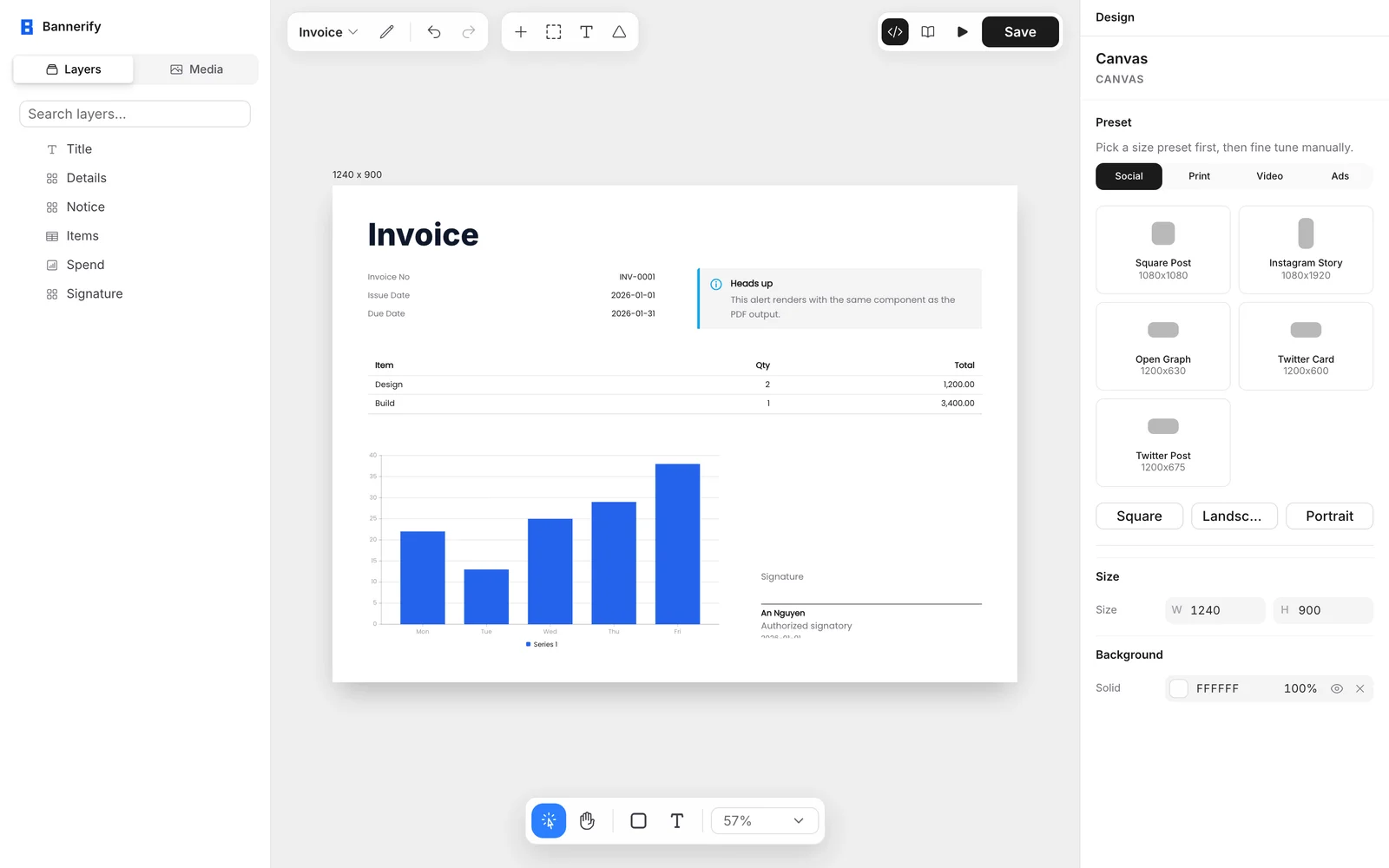
Task: Choose the Twitter Card preset
Action: pyautogui.click(x=1306, y=346)
